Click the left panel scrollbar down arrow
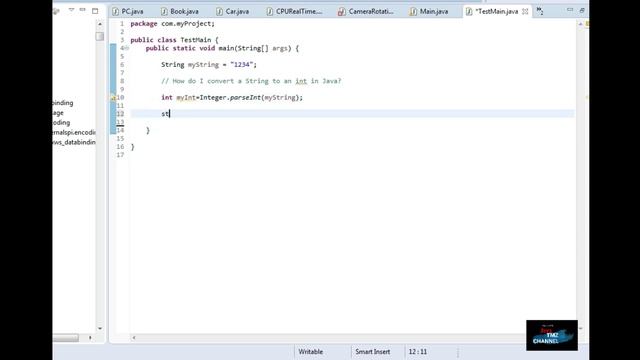 pyautogui.click(x=100, y=329)
